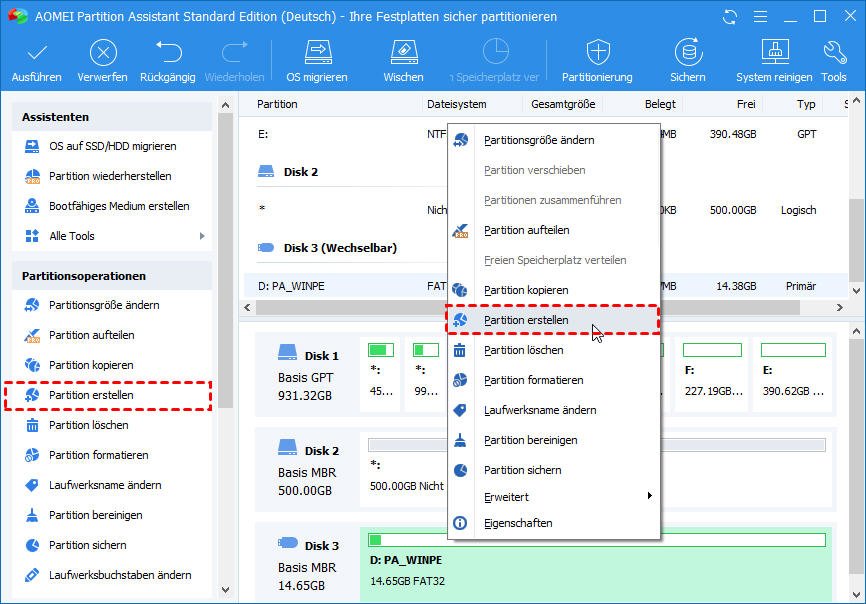This screenshot has width=866, height=604.
Task: Sort by Typ column header
Action: click(806, 104)
